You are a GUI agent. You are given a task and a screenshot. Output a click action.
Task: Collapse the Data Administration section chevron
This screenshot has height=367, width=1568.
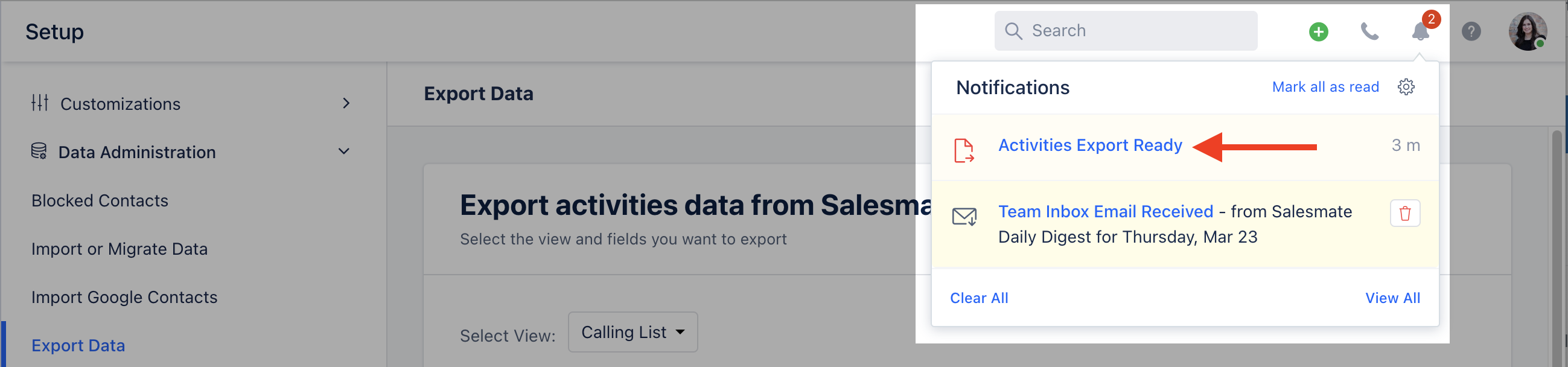(344, 151)
